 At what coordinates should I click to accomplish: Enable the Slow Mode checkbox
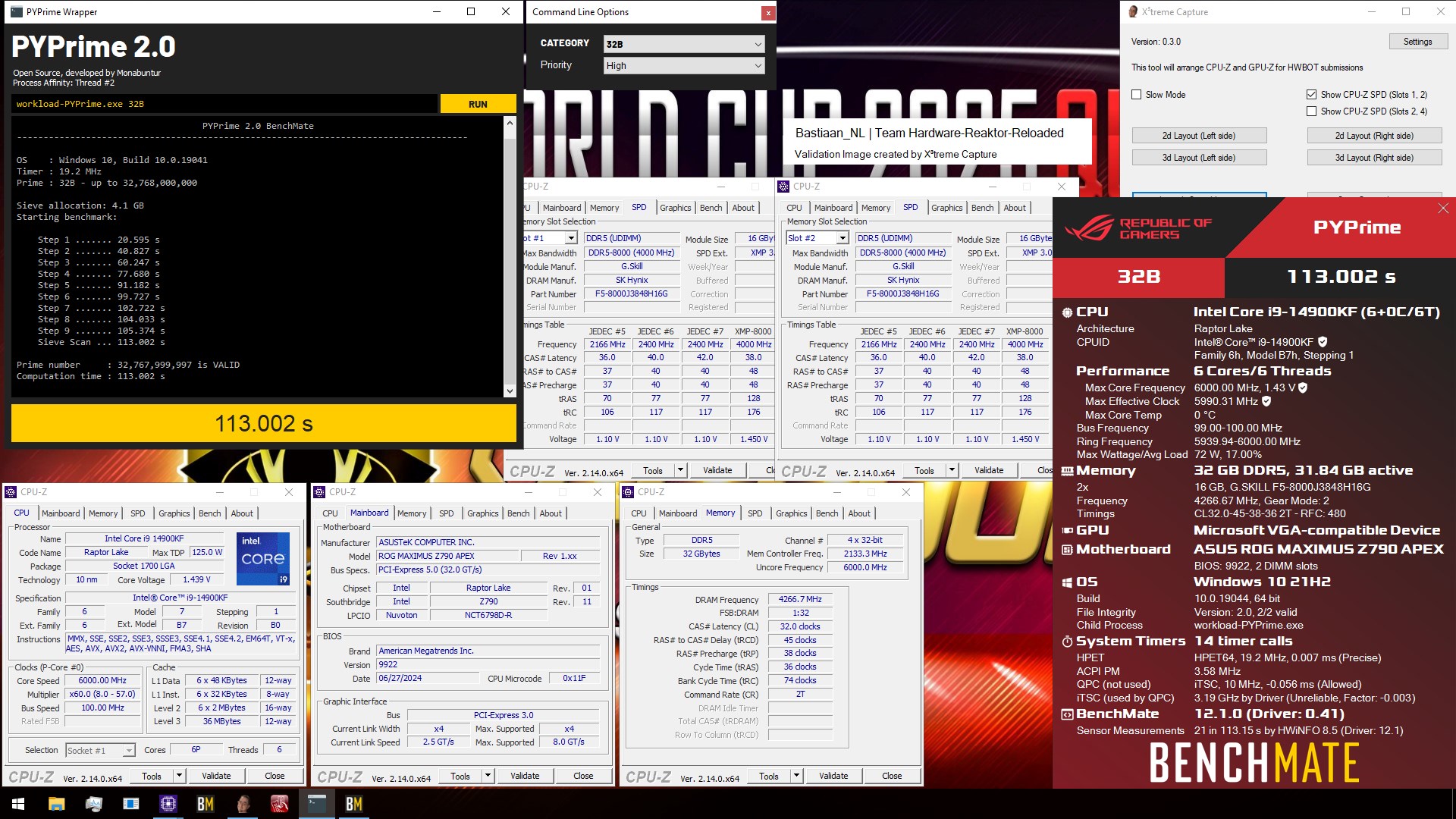point(1136,95)
